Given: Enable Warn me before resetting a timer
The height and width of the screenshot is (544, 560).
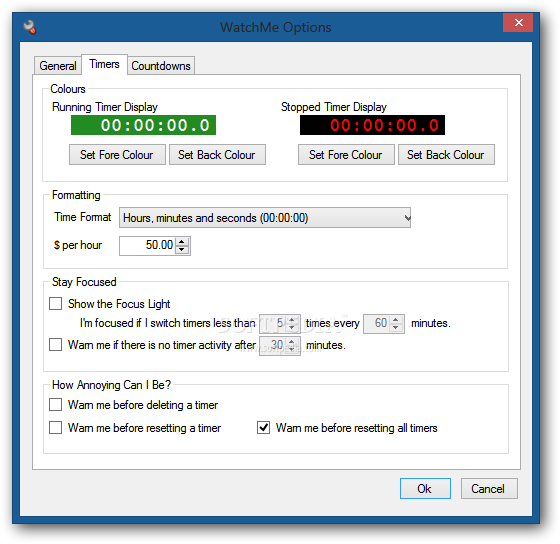Looking at the screenshot, I should pos(55,428).
